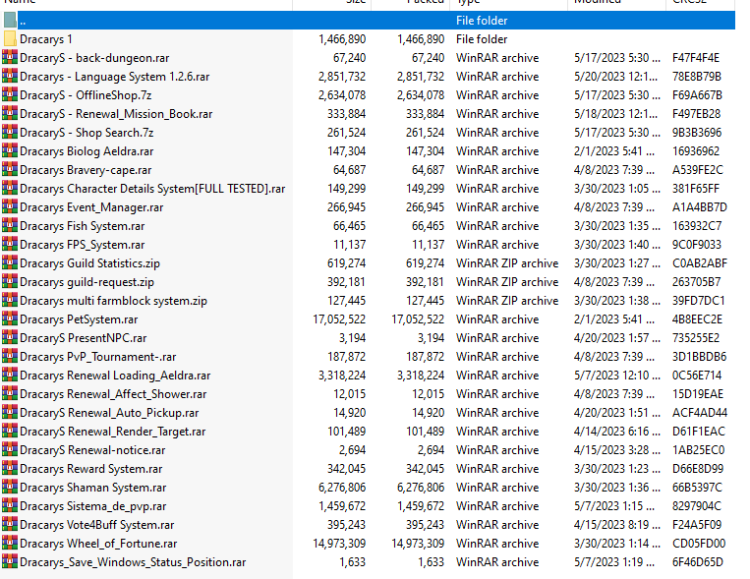
Task: Click archive icon for Dracarys Character Details System
Action: click(10, 188)
